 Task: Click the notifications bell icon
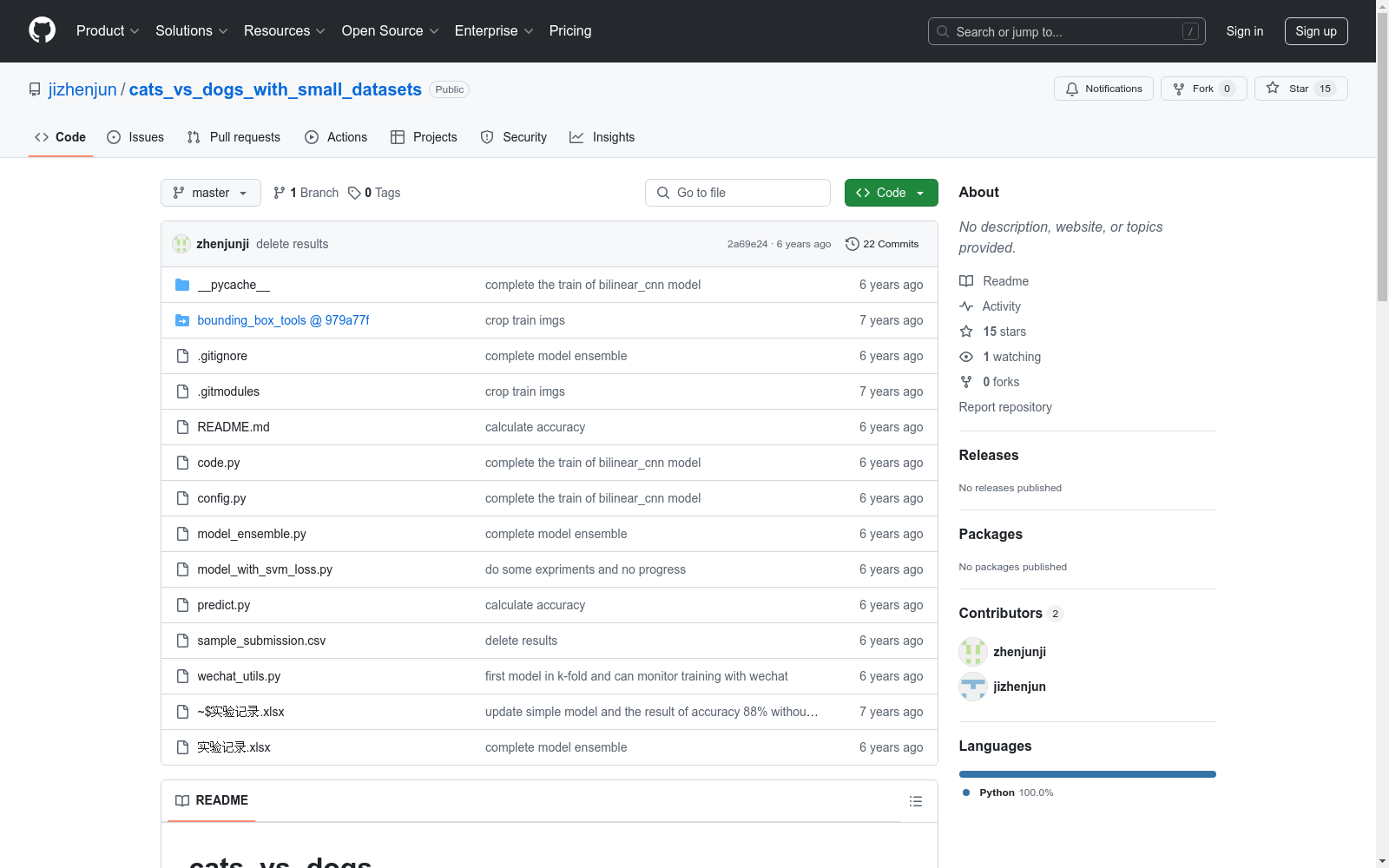click(x=1072, y=89)
